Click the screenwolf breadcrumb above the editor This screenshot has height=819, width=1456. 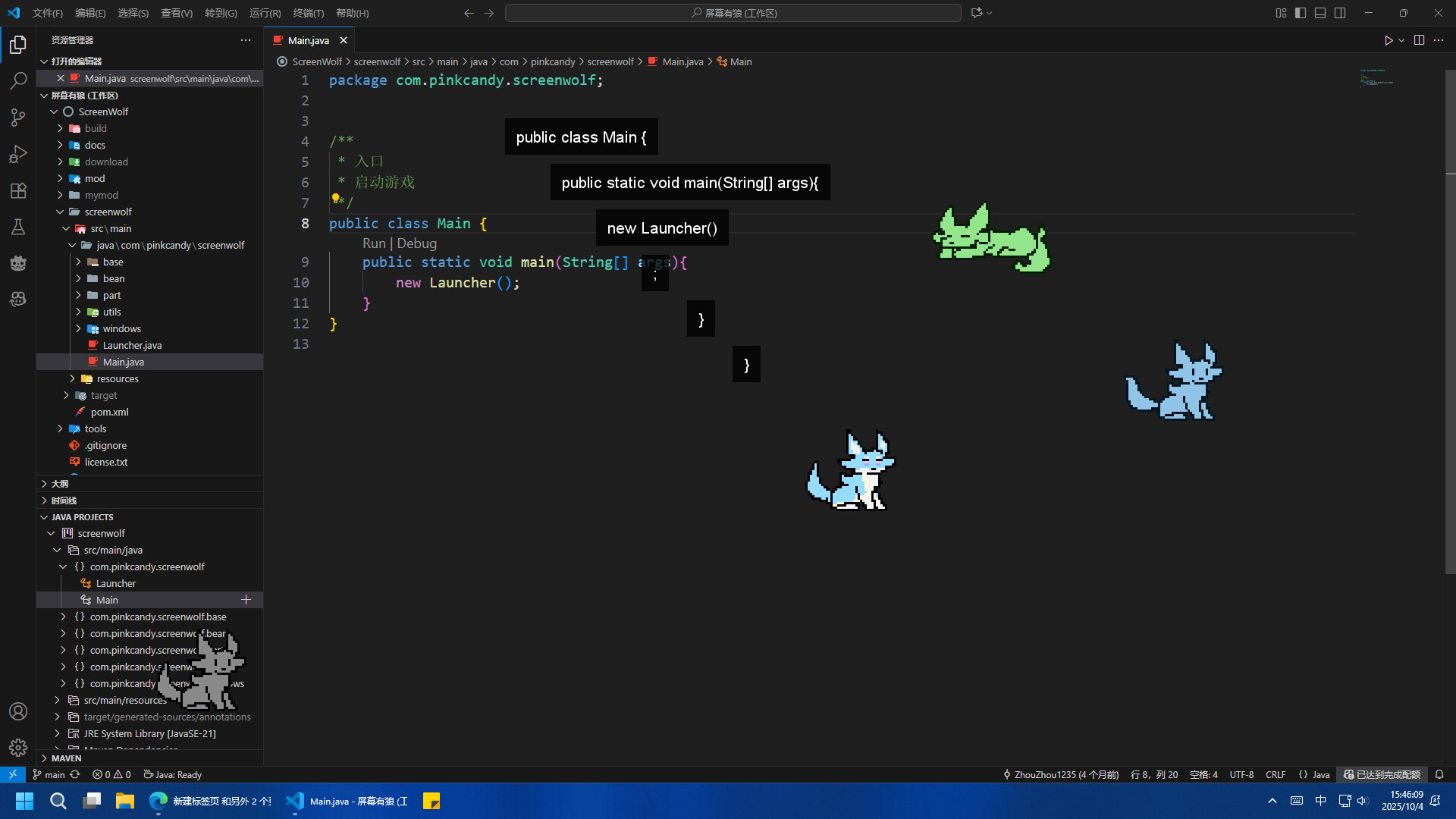[378, 61]
